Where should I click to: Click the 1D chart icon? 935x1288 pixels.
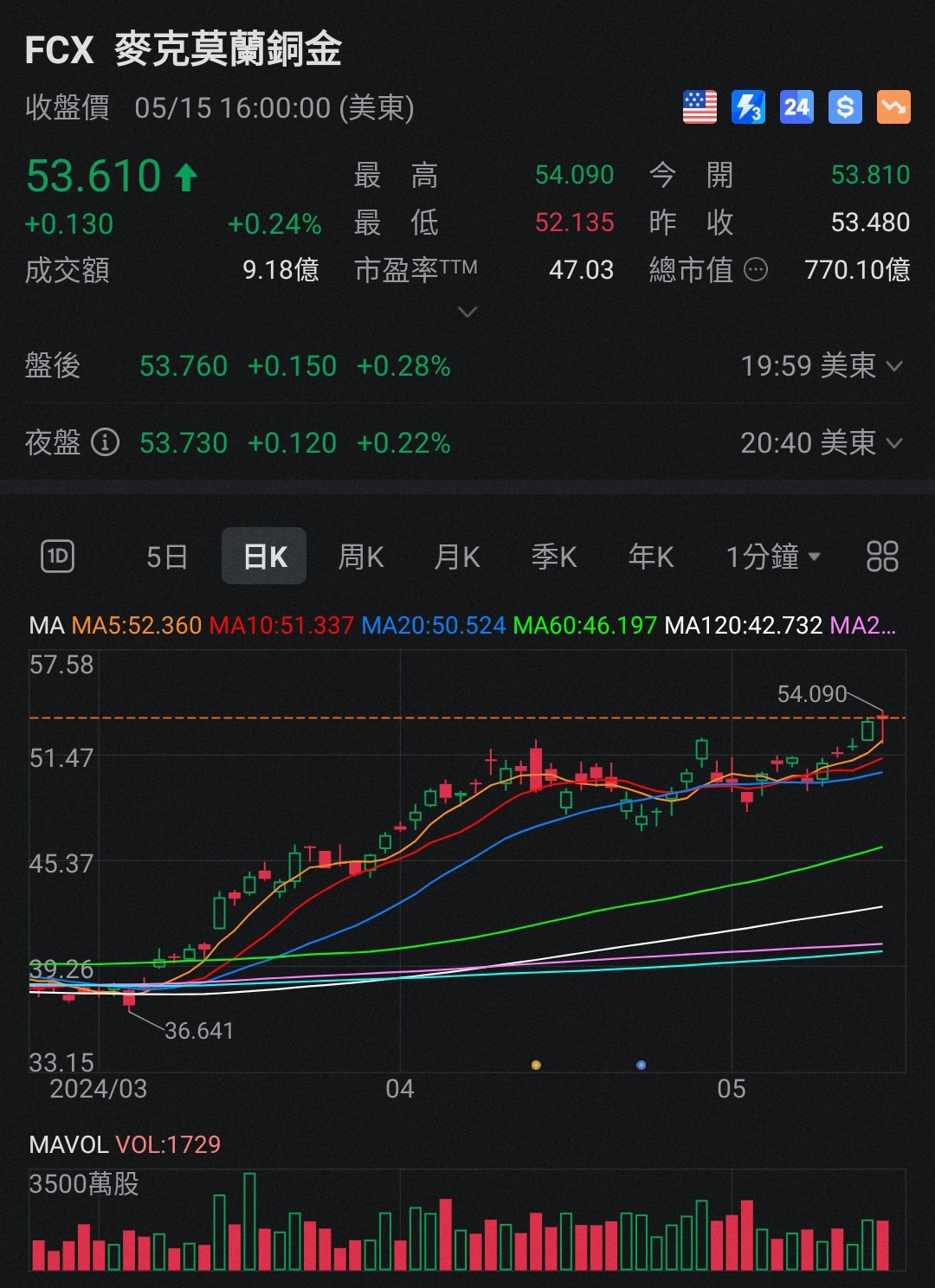pyautogui.click(x=59, y=557)
